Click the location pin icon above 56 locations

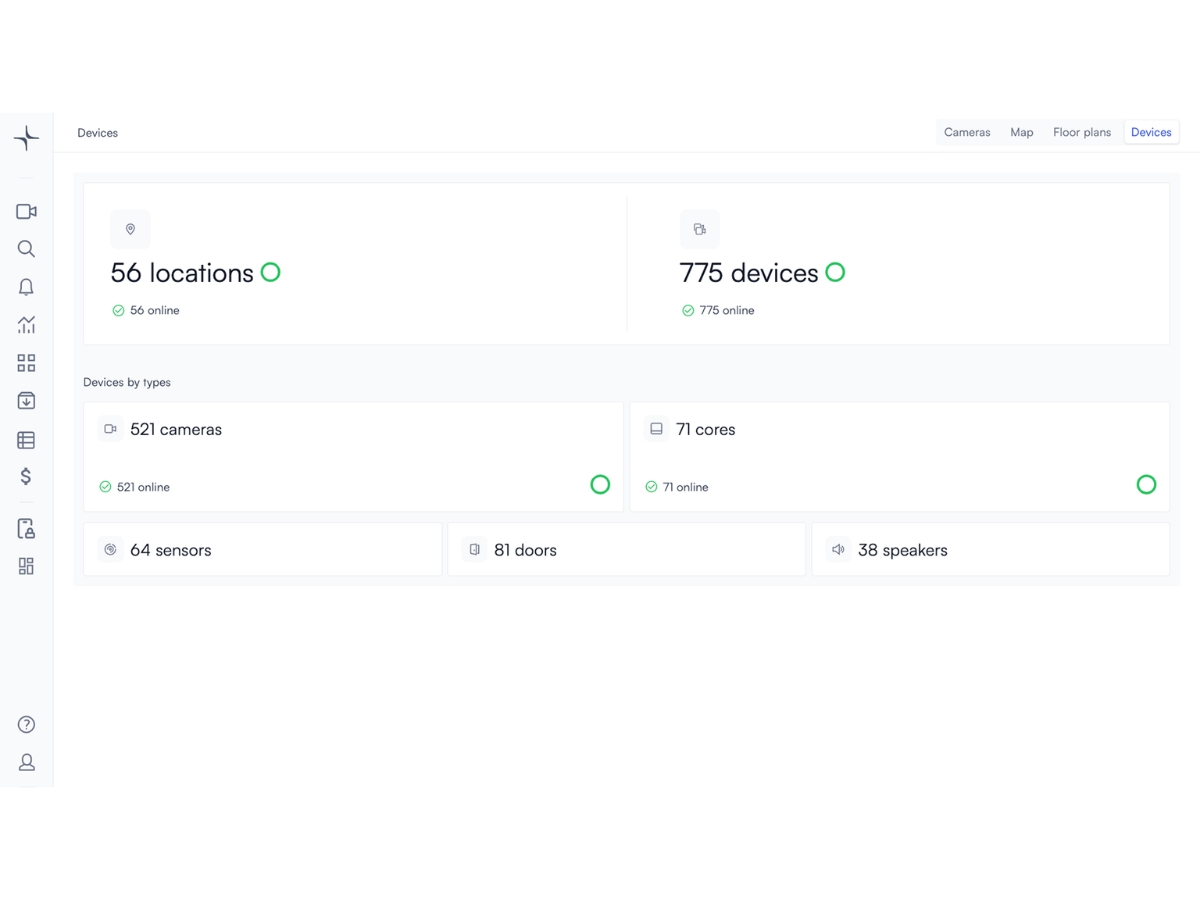pyautogui.click(x=130, y=229)
